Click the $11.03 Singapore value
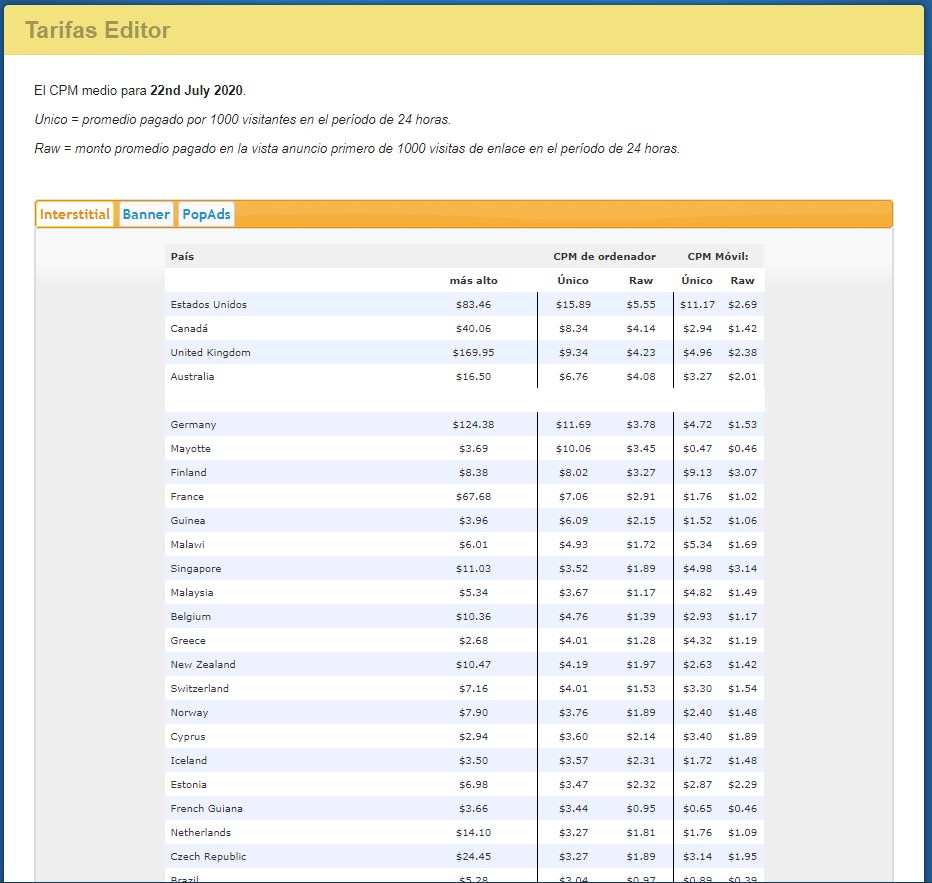 [x=474, y=569]
